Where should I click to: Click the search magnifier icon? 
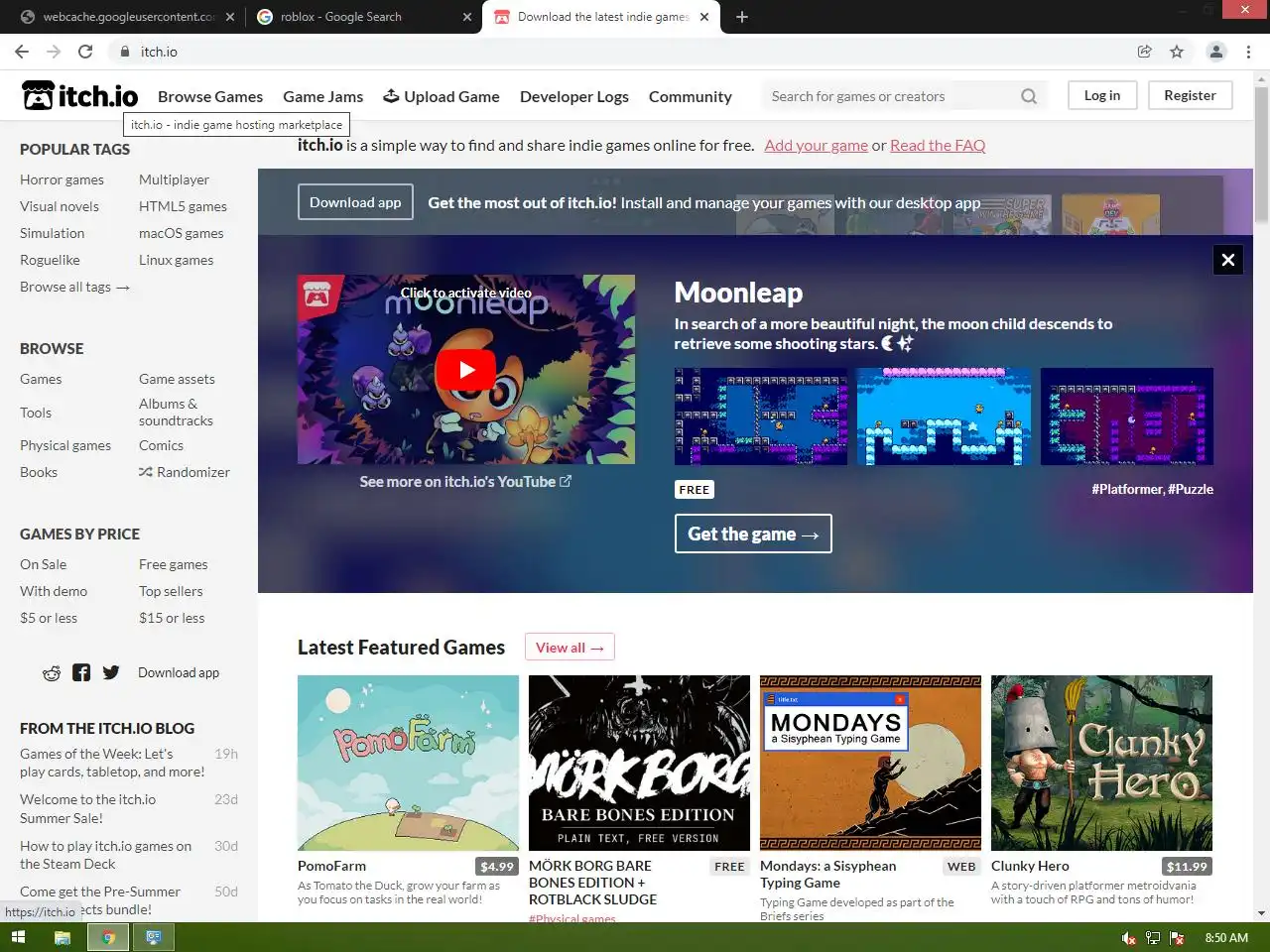1029,96
